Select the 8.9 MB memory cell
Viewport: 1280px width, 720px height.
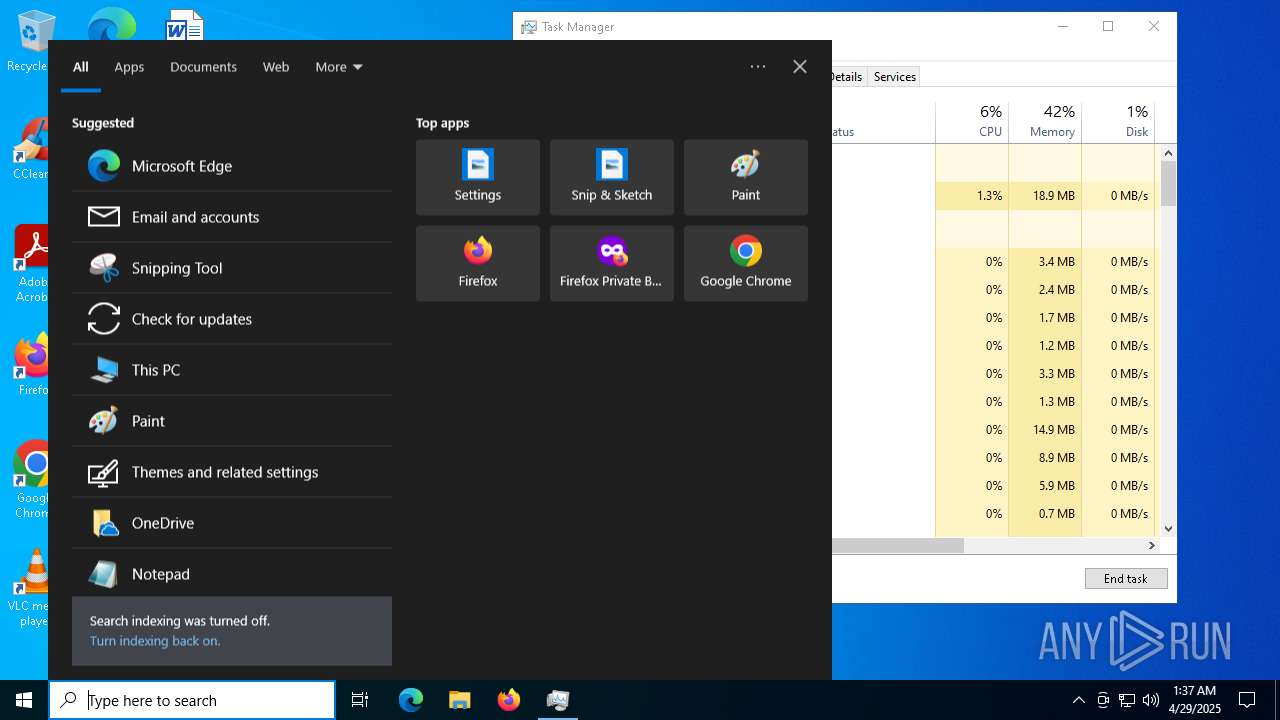(1045, 458)
